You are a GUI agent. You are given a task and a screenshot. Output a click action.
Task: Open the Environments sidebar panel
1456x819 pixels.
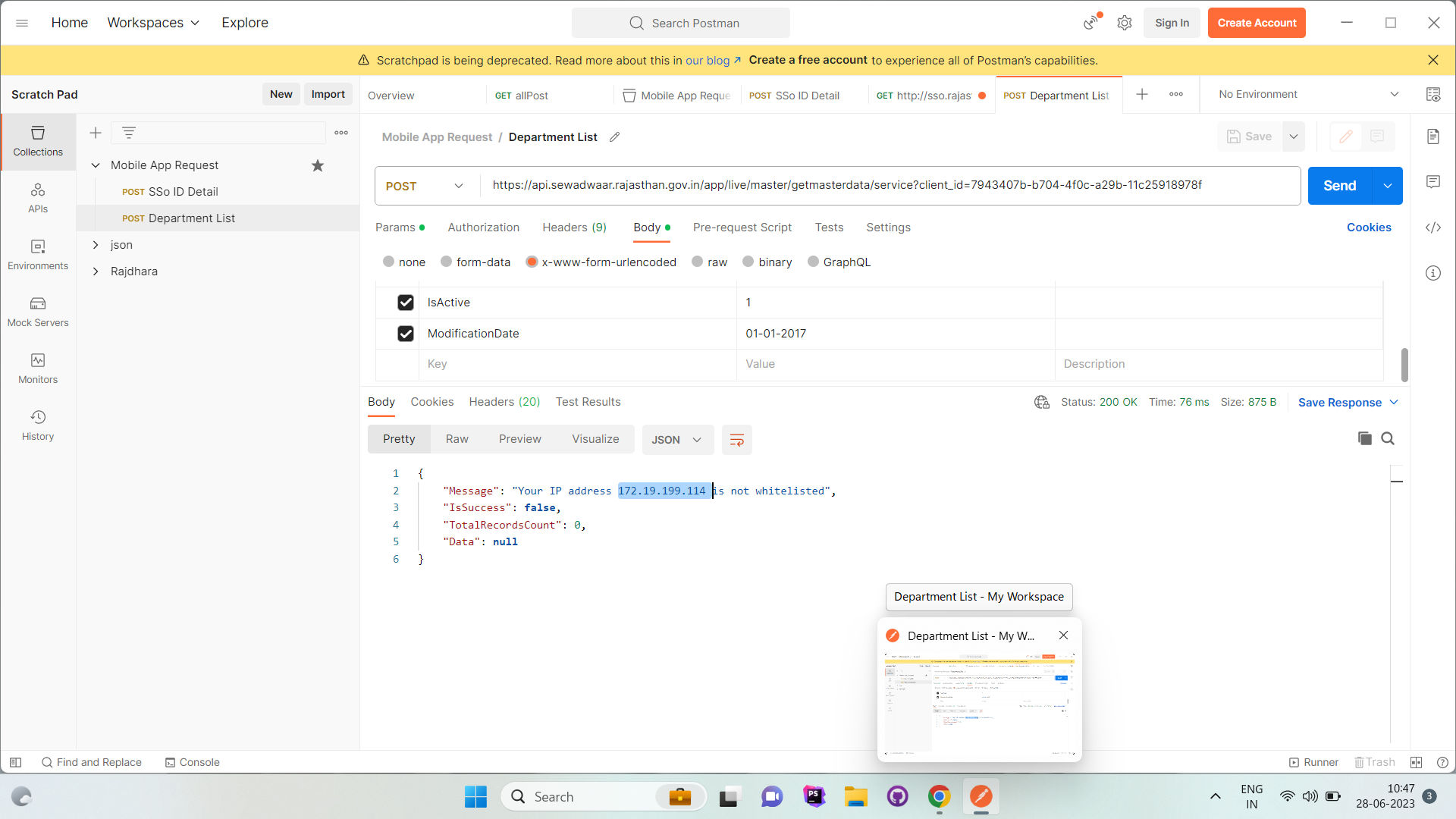tap(38, 255)
